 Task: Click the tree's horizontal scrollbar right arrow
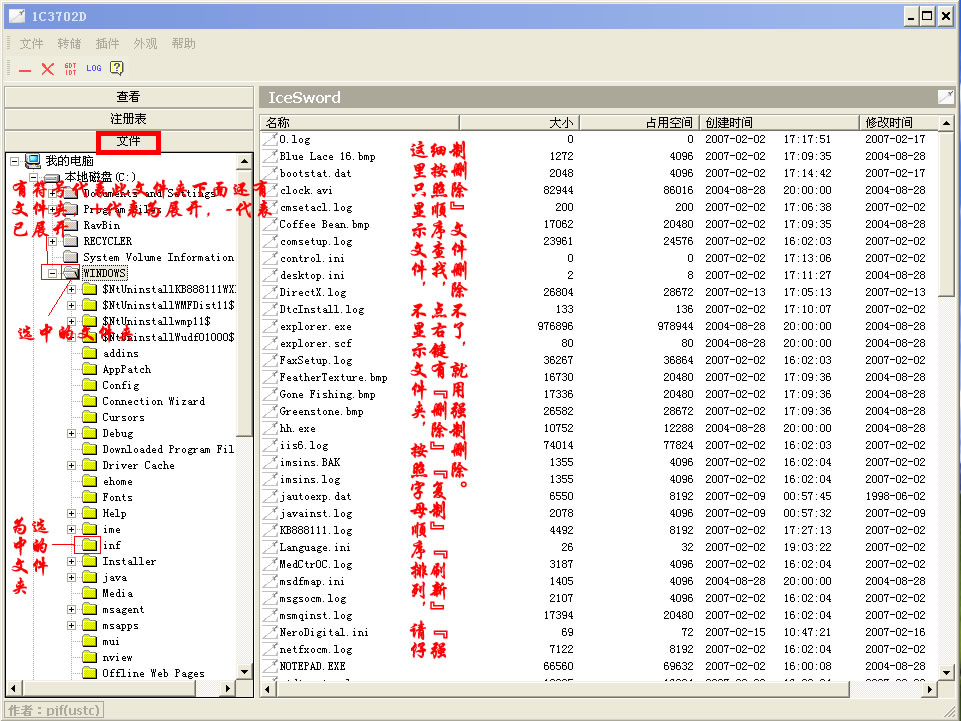[x=235, y=689]
